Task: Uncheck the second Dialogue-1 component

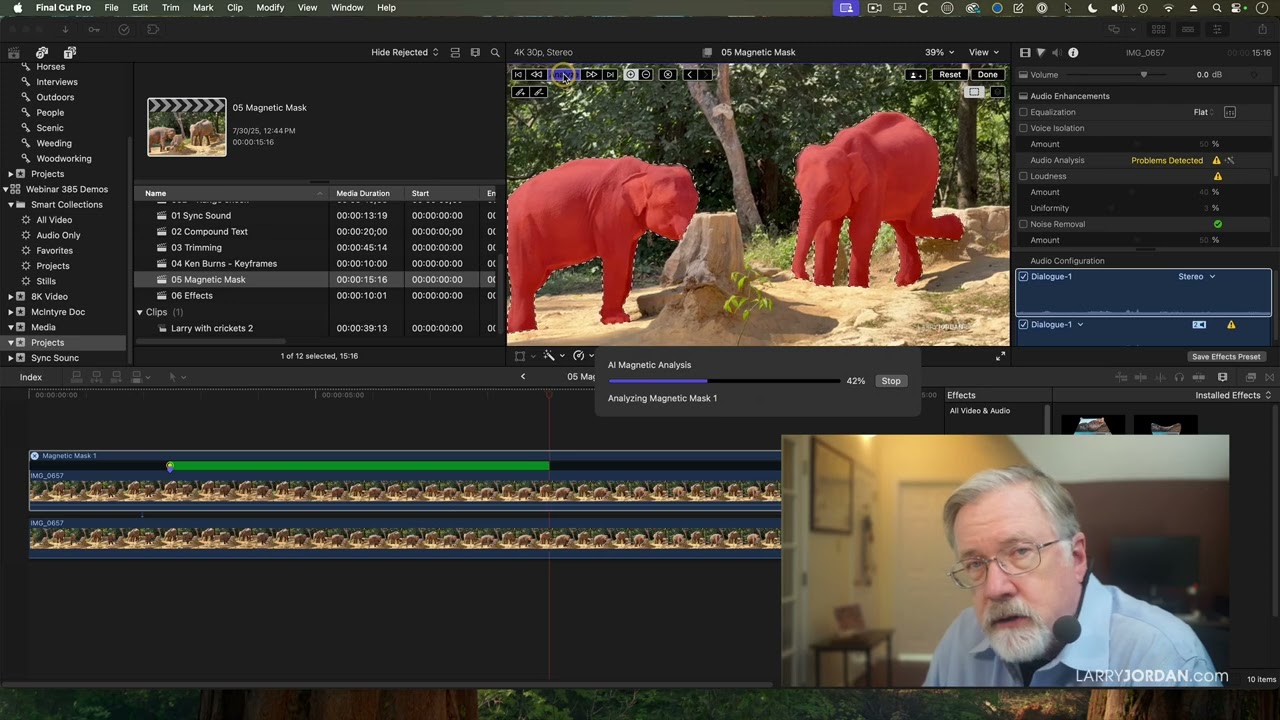Action: (x=1023, y=325)
